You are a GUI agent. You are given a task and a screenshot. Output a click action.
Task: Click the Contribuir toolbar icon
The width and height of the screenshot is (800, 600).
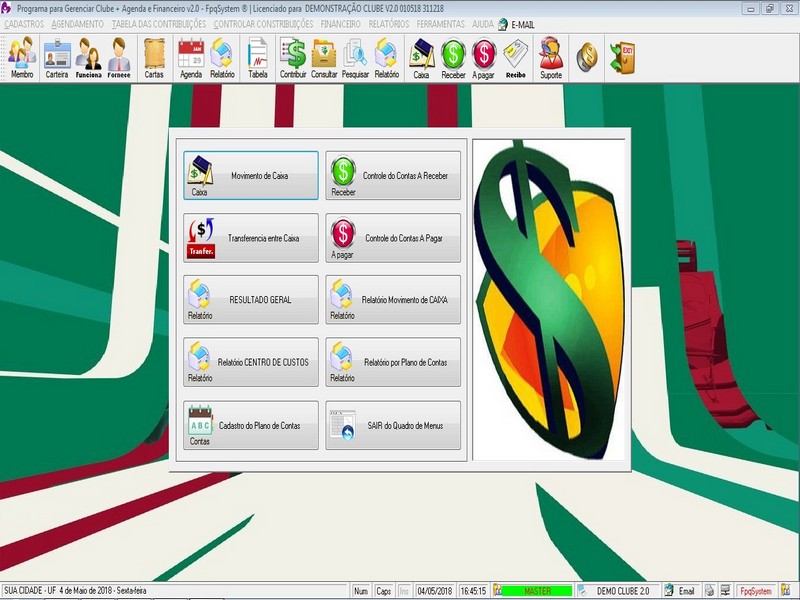coord(293,58)
